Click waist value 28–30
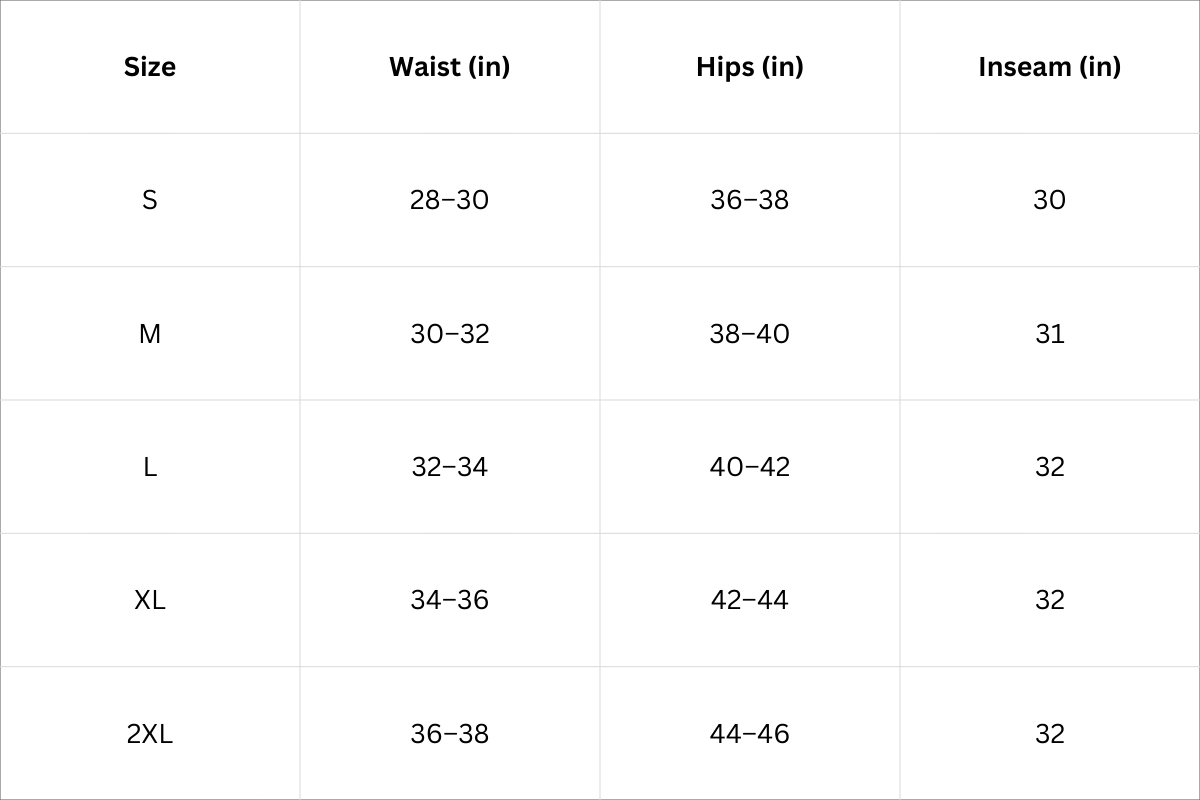 [449, 200]
